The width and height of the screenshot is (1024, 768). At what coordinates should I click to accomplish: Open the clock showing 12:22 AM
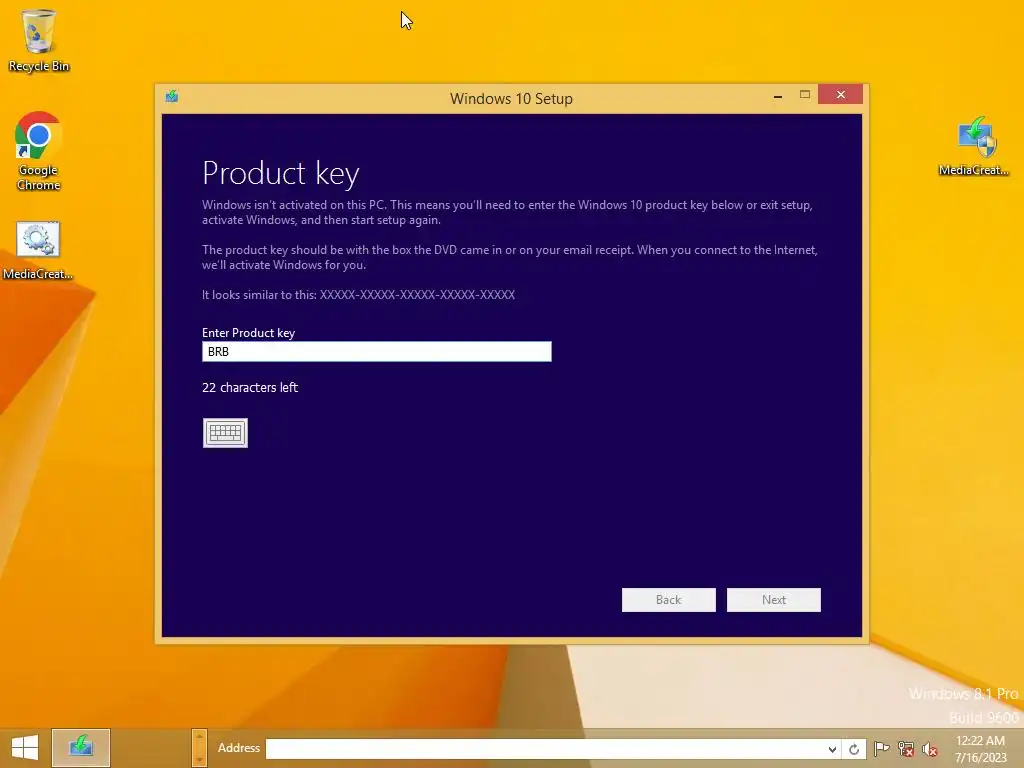[980, 748]
